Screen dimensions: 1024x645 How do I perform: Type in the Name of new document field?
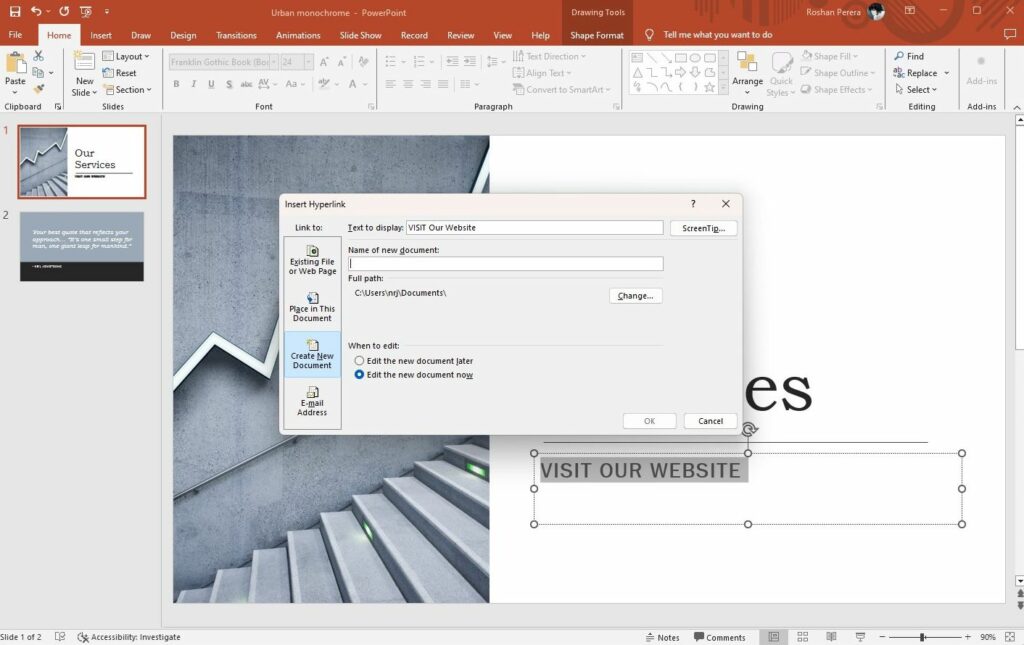click(x=505, y=263)
